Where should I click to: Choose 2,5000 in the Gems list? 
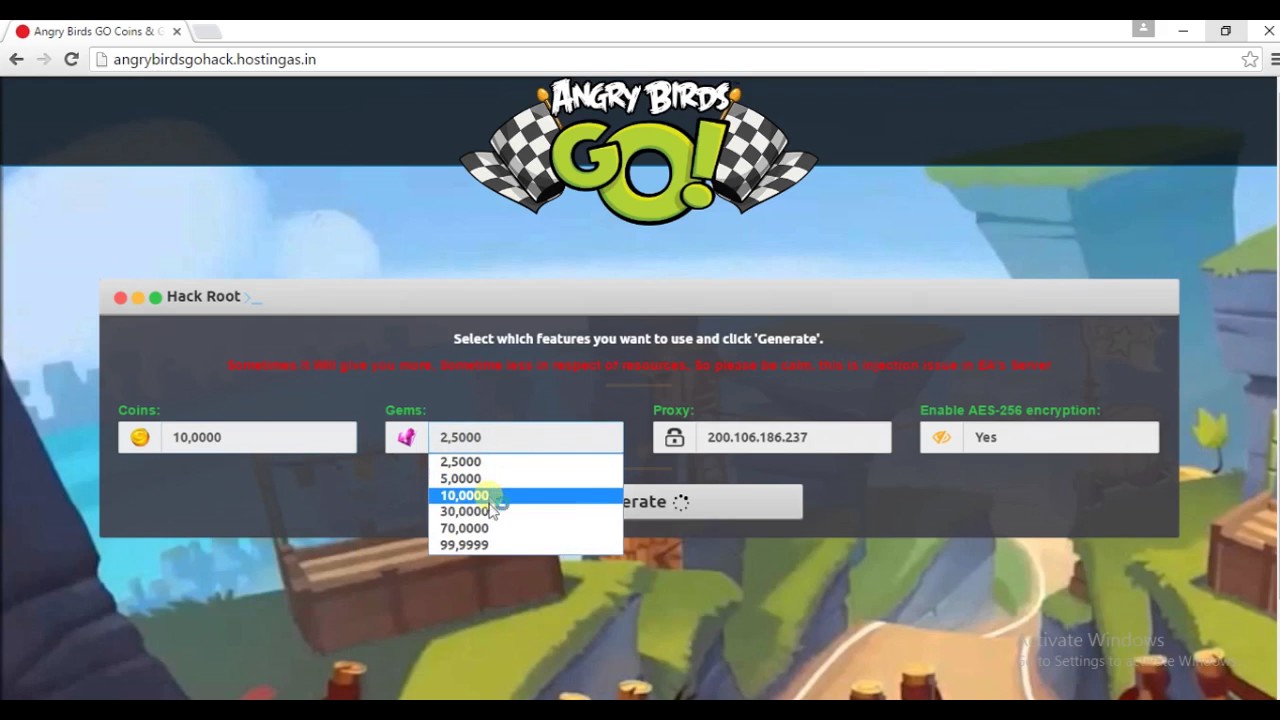pos(526,462)
